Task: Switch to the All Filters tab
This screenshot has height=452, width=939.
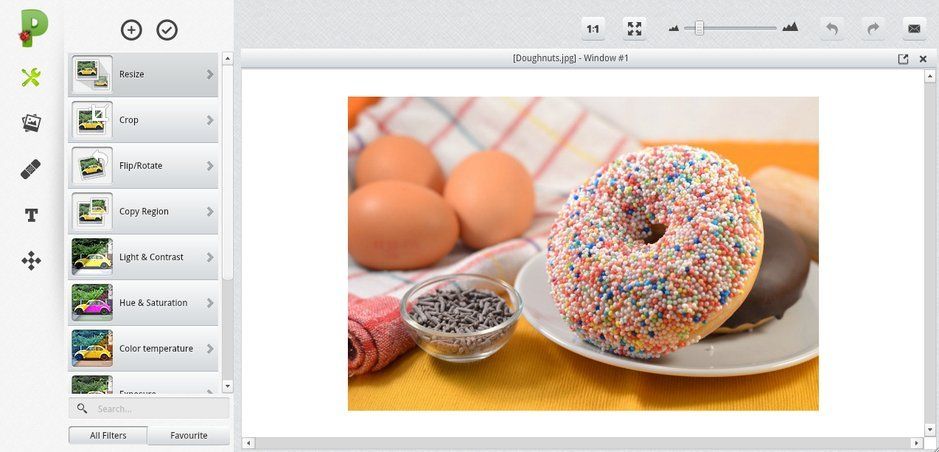Action: click(107, 436)
